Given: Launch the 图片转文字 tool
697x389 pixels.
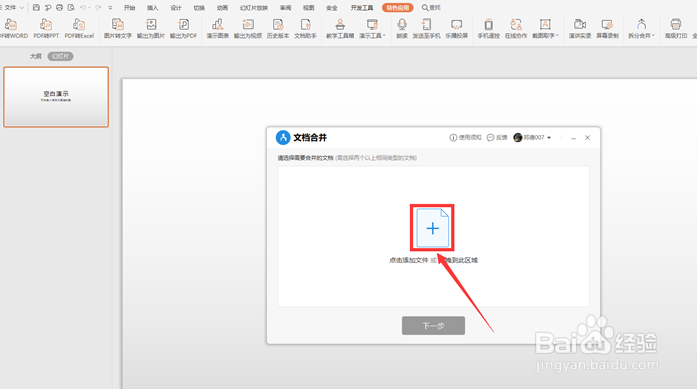Looking at the screenshot, I should click(x=118, y=28).
